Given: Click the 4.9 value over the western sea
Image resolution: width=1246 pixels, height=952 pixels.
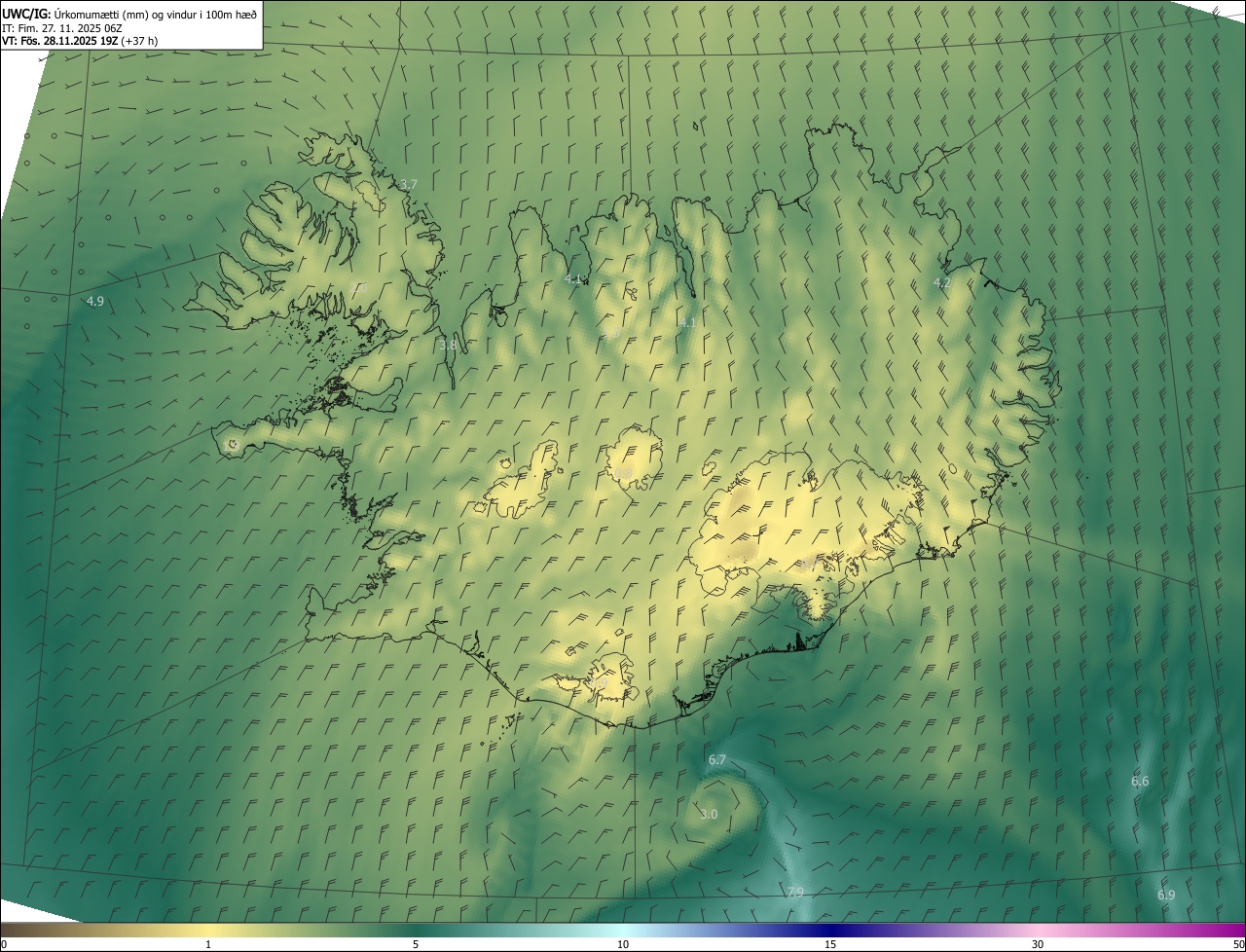Looking at the screenshot, I should 94,302.
